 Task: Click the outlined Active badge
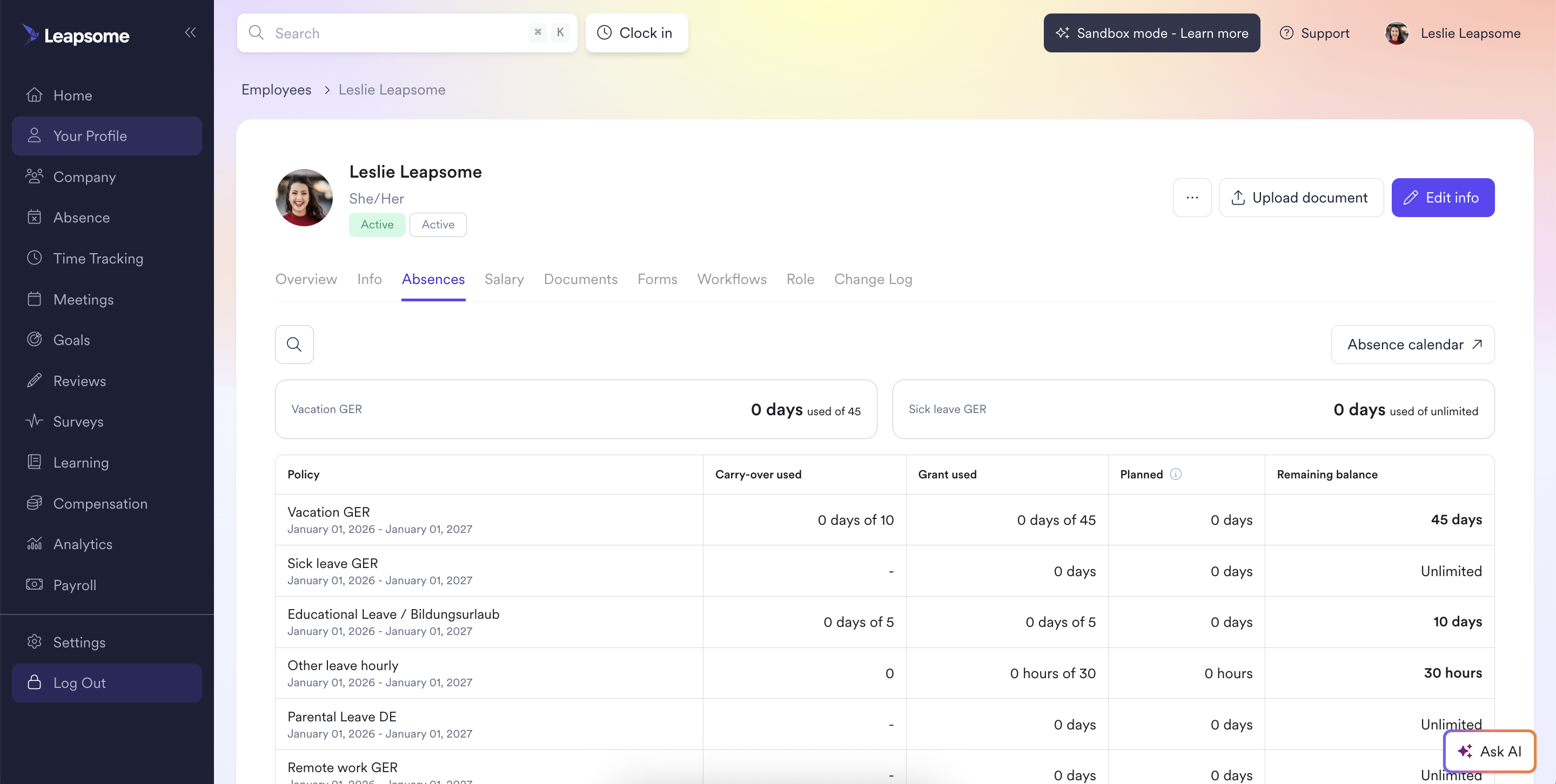(438, 225)
